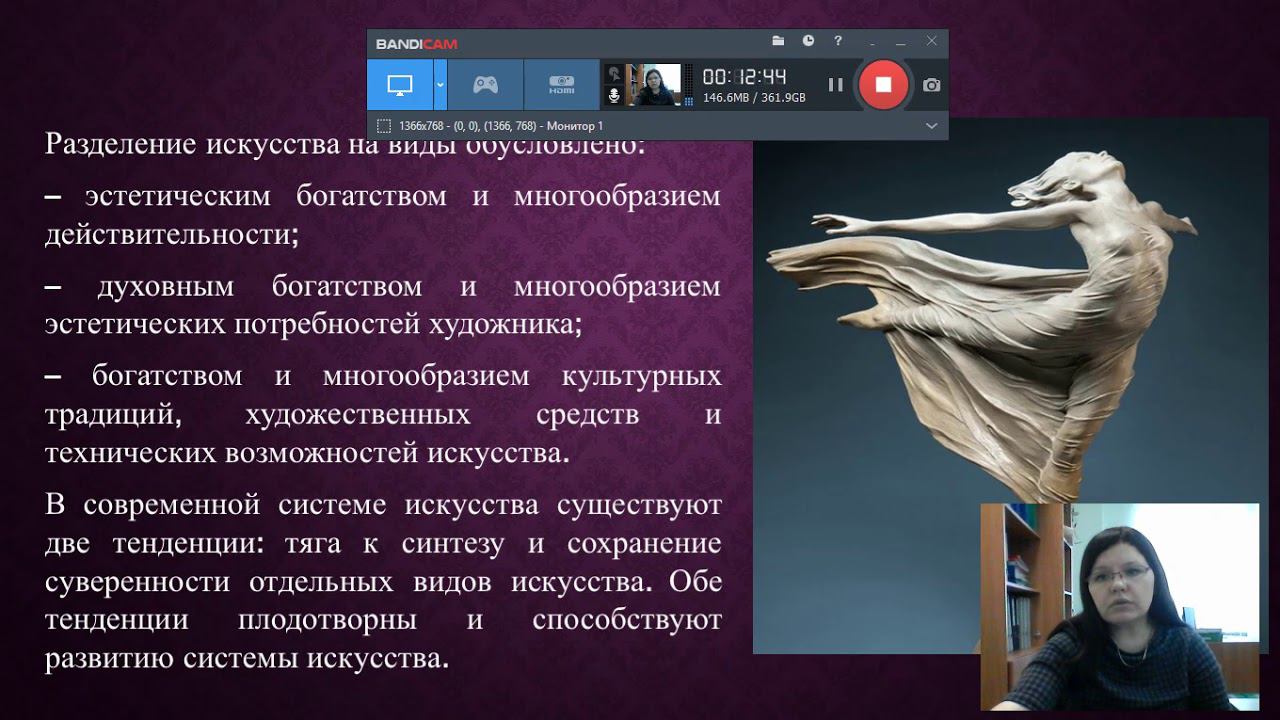Click bullet 'эстетическим богатством и многообразием'
The width and height of the screenshot is (1280, 720).
click(x=383, y=214)
